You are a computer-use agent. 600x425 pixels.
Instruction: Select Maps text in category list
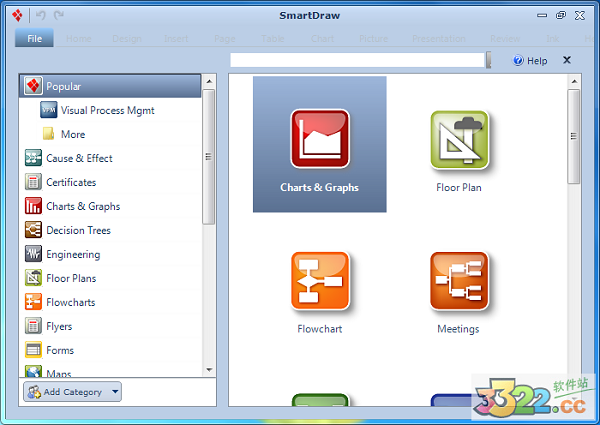pyautogui.click(x=59, y=373)
